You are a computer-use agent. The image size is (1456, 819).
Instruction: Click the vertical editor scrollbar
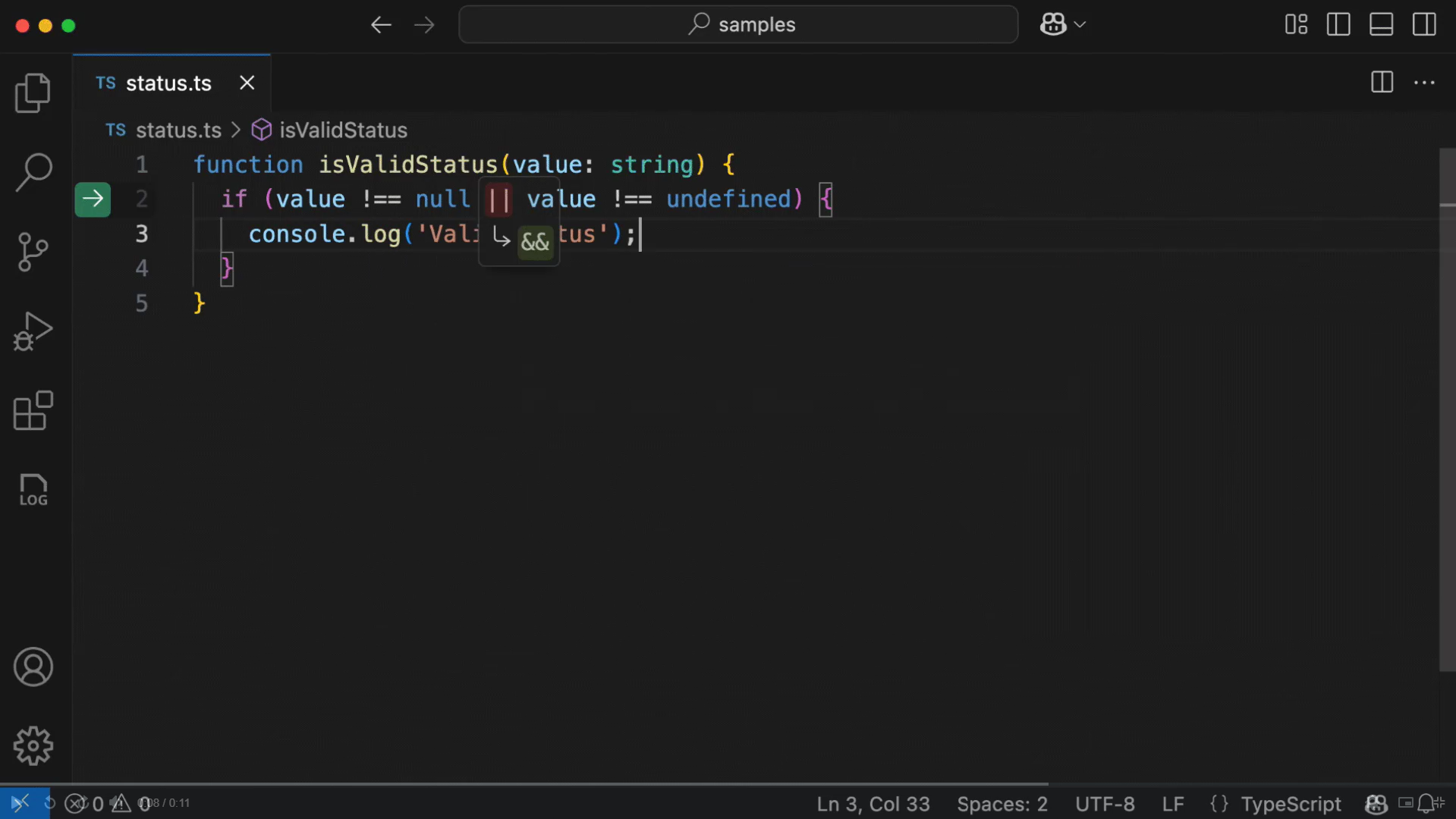pyautogui.click(x=1447, y=409)
